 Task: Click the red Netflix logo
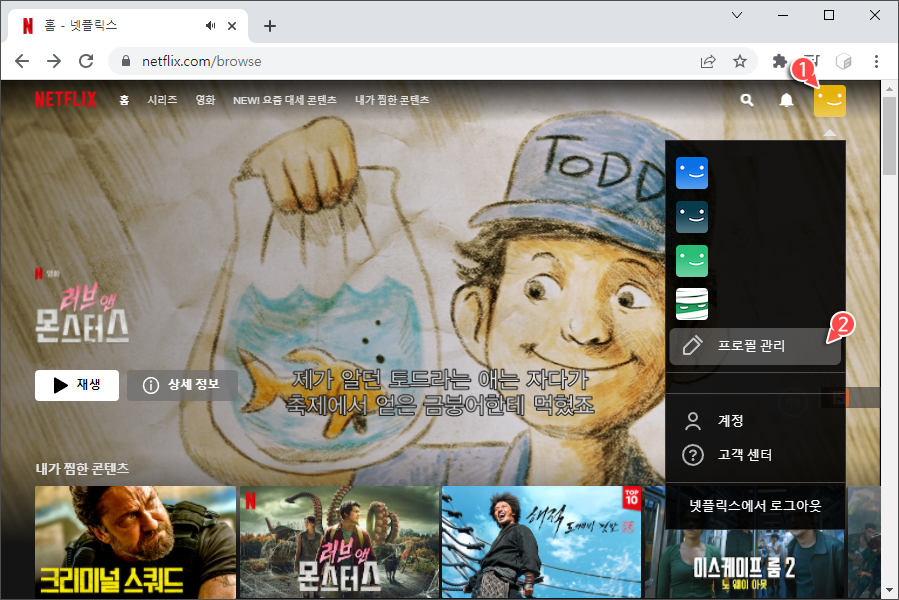coord(64,99)
